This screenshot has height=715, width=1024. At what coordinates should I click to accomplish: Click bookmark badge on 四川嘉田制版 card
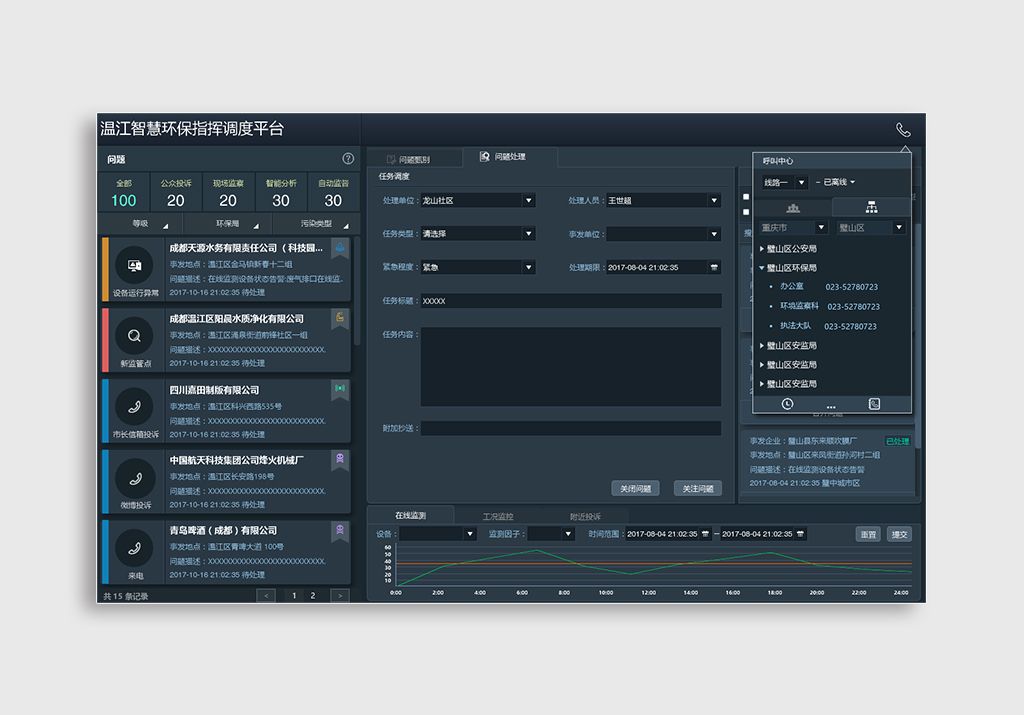tap(340, 390)
